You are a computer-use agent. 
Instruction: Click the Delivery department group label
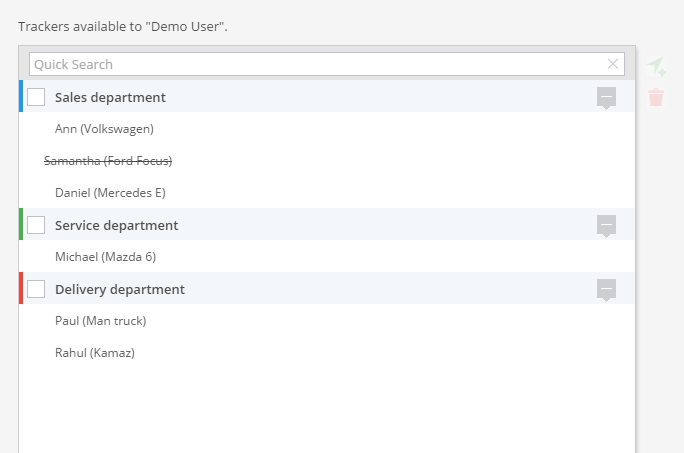point(119,289)
